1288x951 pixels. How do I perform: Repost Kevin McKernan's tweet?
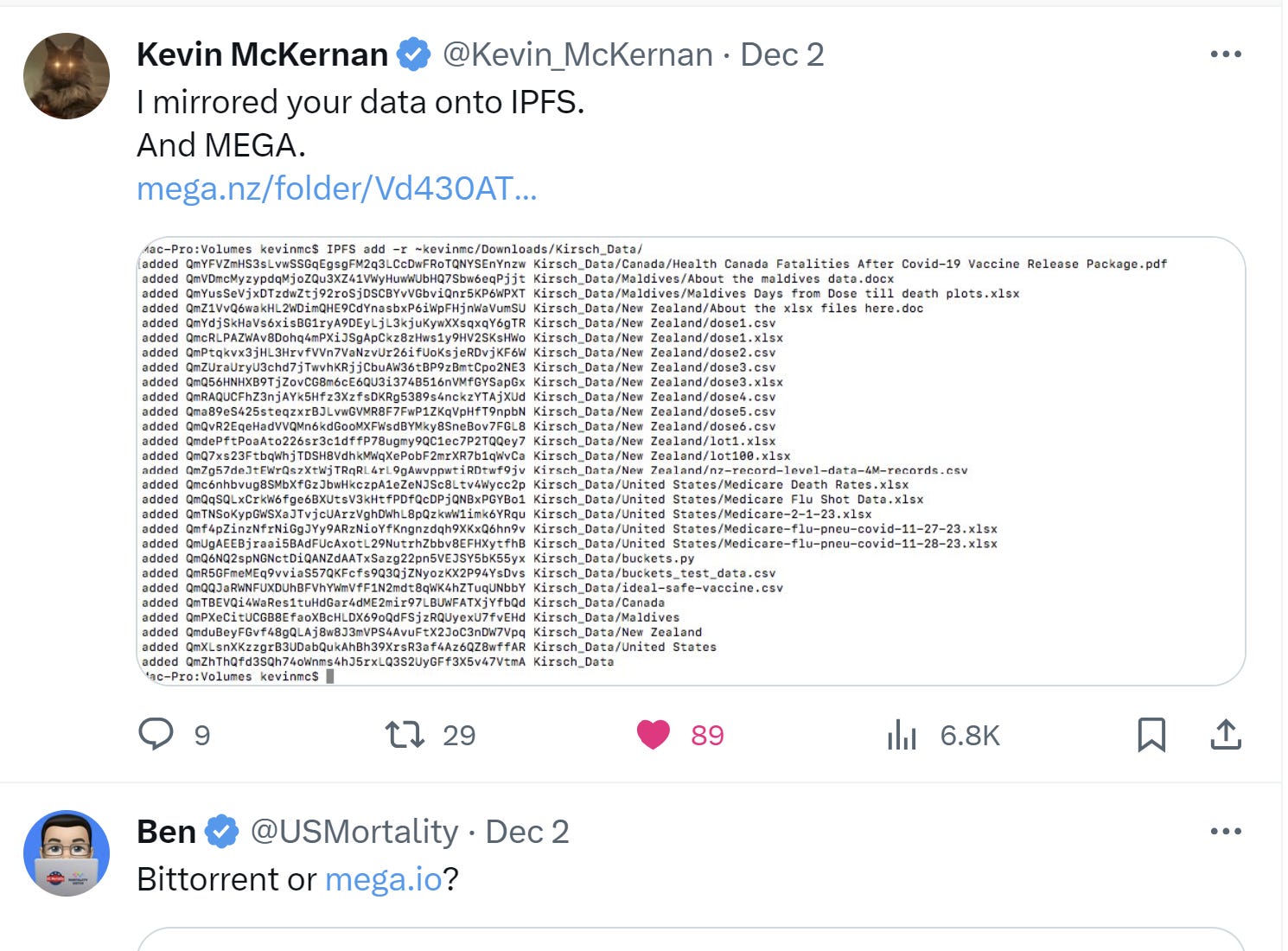pyautogui.click(x=404, y=734)
